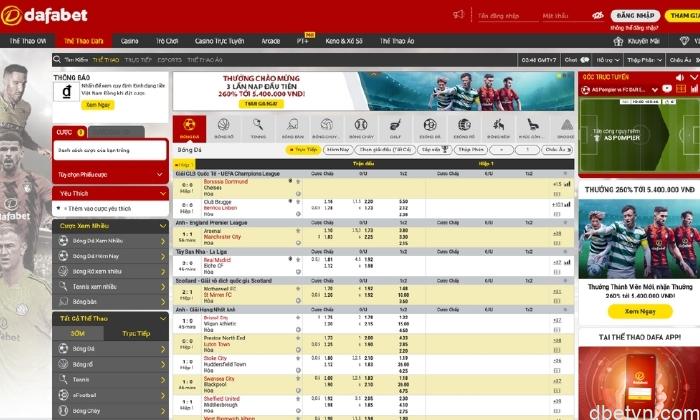Favorite the Arsenal vs Manchester City star
The image size is (700, 420).
[298, 231]
